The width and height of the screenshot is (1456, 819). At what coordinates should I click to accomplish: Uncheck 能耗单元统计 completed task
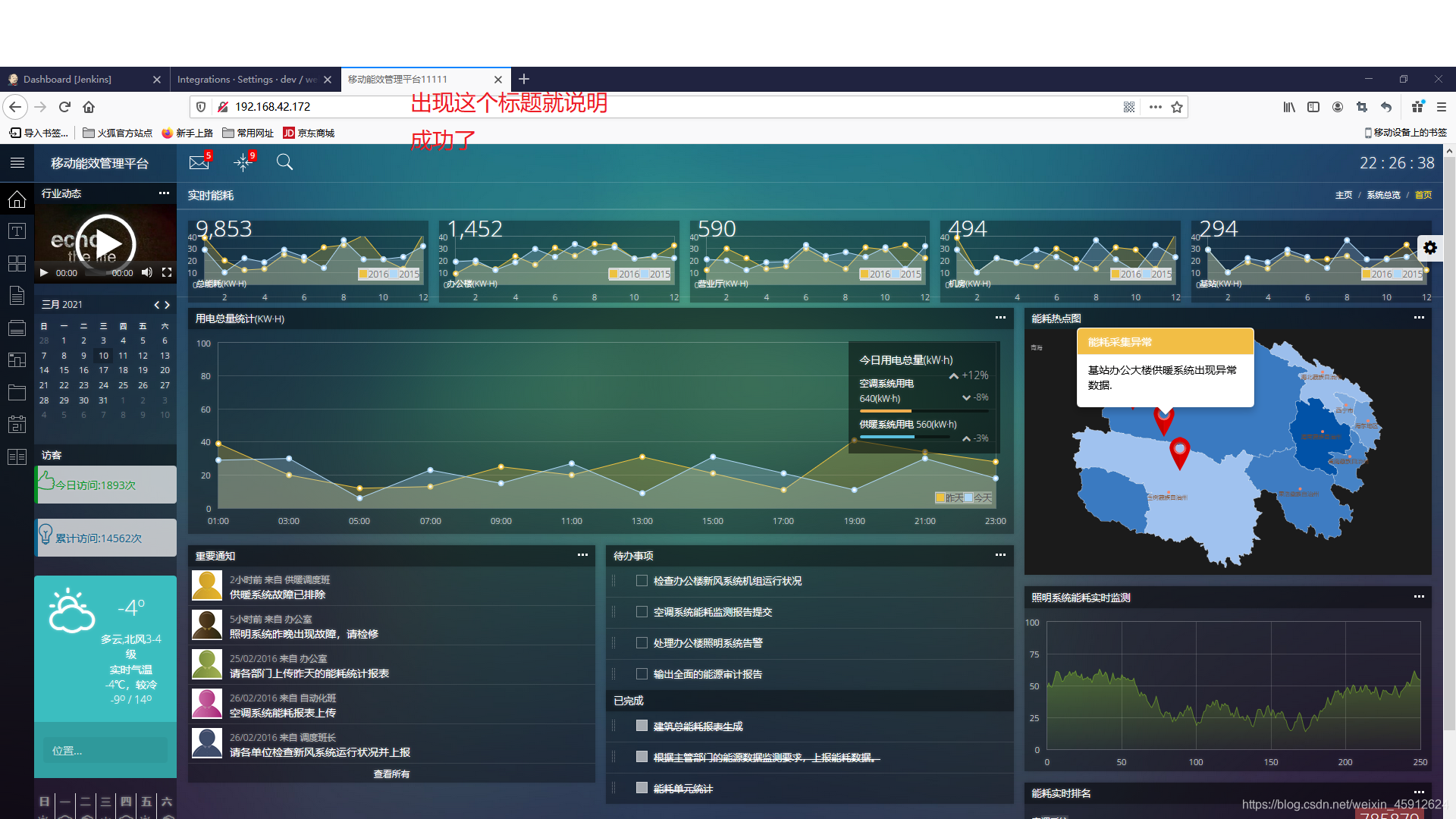click(x=642, y=788)
